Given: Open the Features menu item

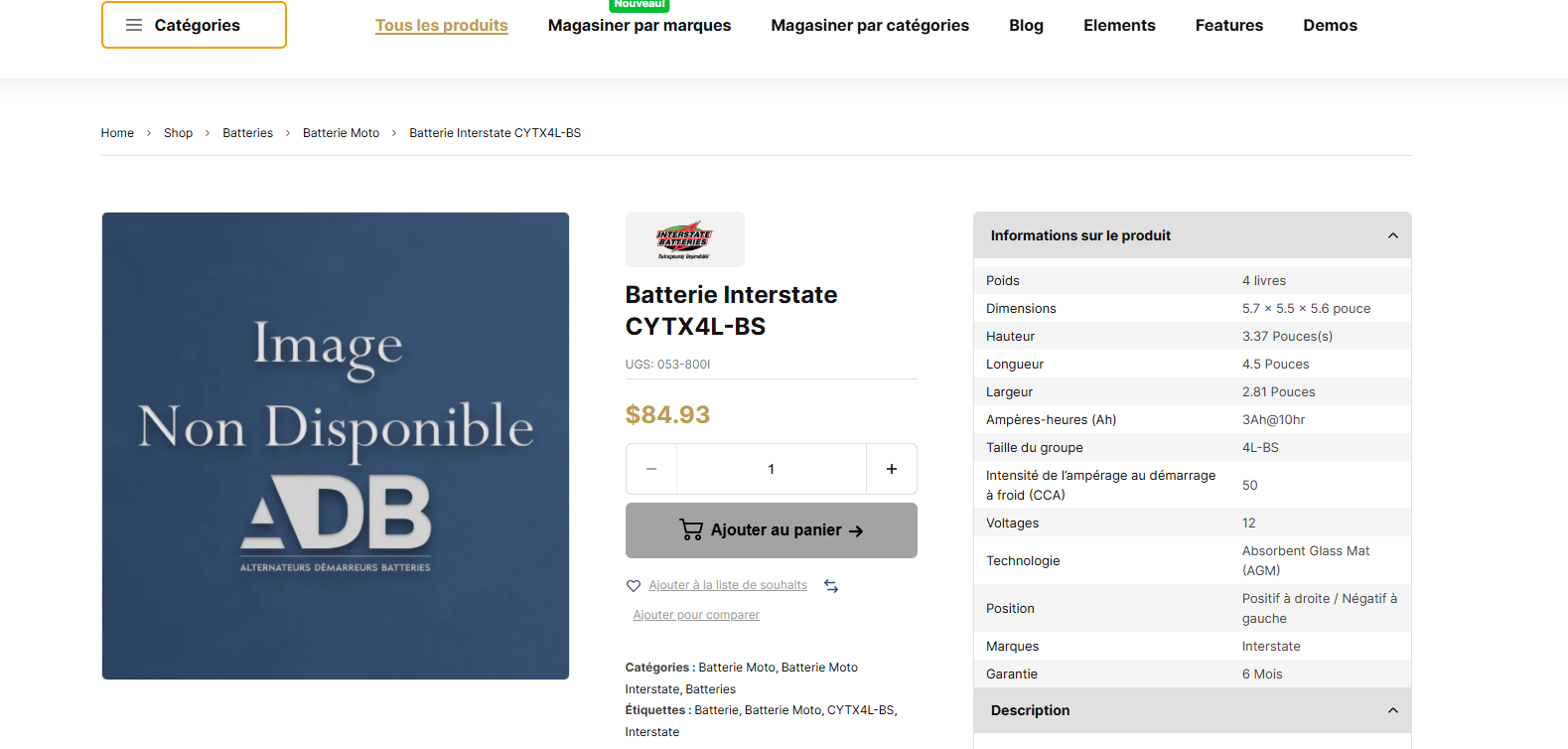Looking at the screenshot, I should [1229, 25].
